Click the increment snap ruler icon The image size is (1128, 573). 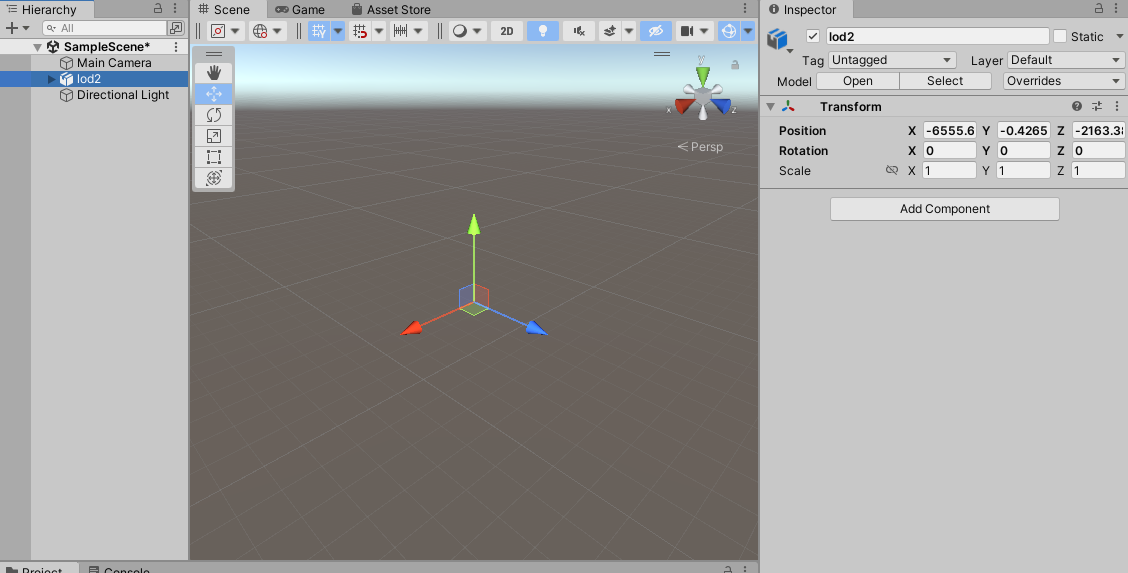coord(401,31)
